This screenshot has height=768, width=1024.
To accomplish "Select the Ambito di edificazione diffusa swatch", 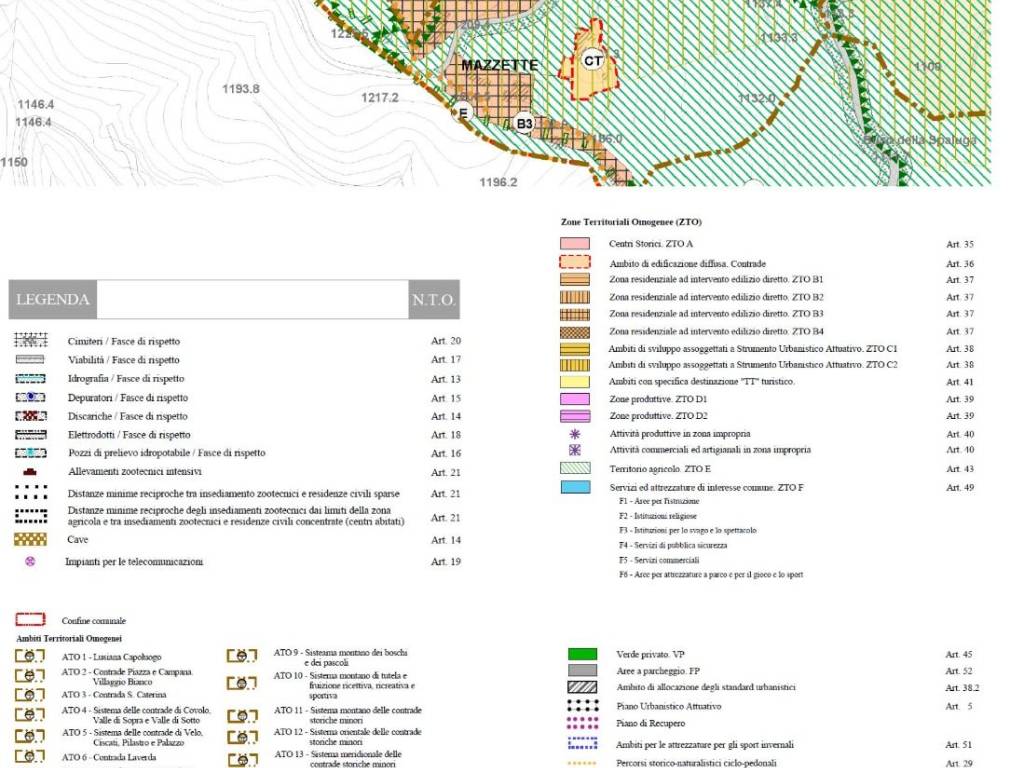I will 575,263.
